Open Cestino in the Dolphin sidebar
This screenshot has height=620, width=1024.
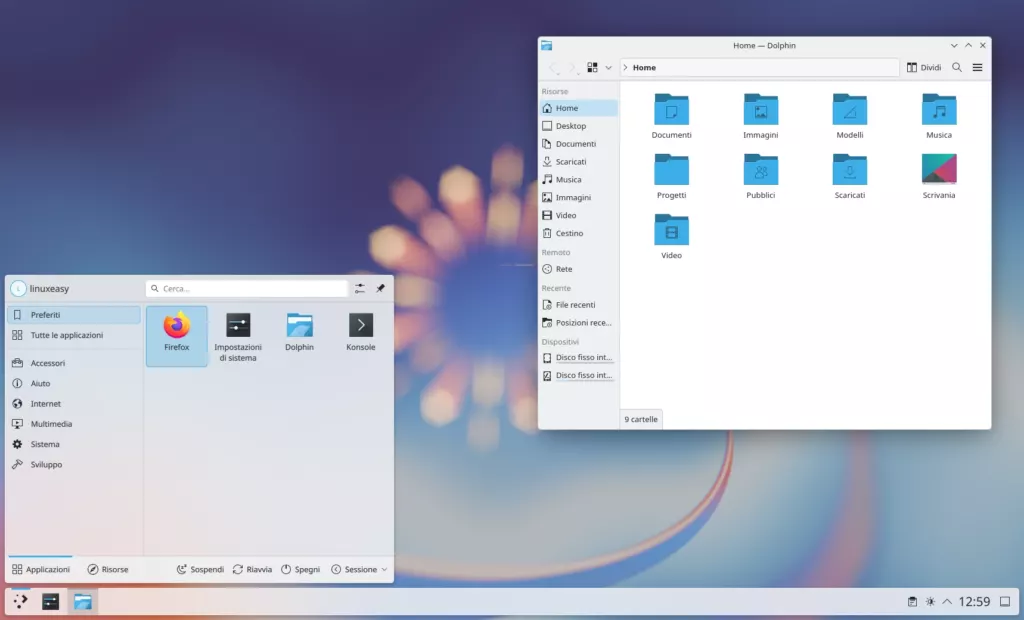[x=579, y=233]
